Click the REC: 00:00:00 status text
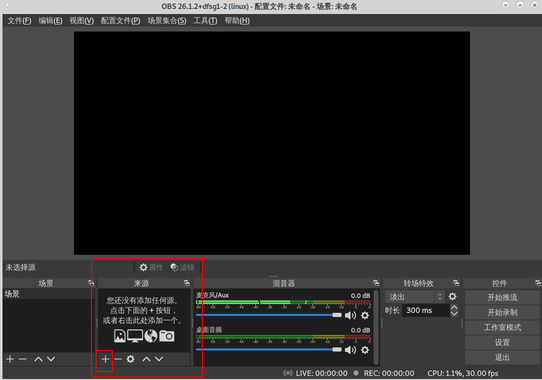 (389, 373)
